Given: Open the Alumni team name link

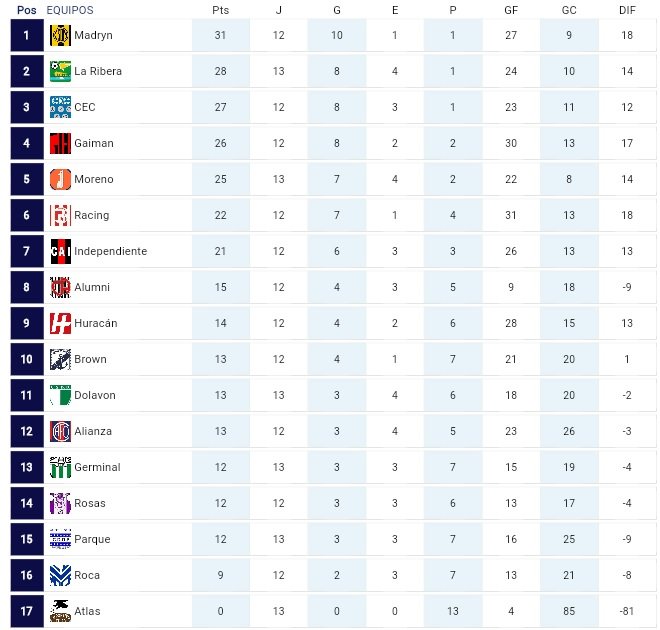Looking at the screenshot, I should click(x=92, y=287).
